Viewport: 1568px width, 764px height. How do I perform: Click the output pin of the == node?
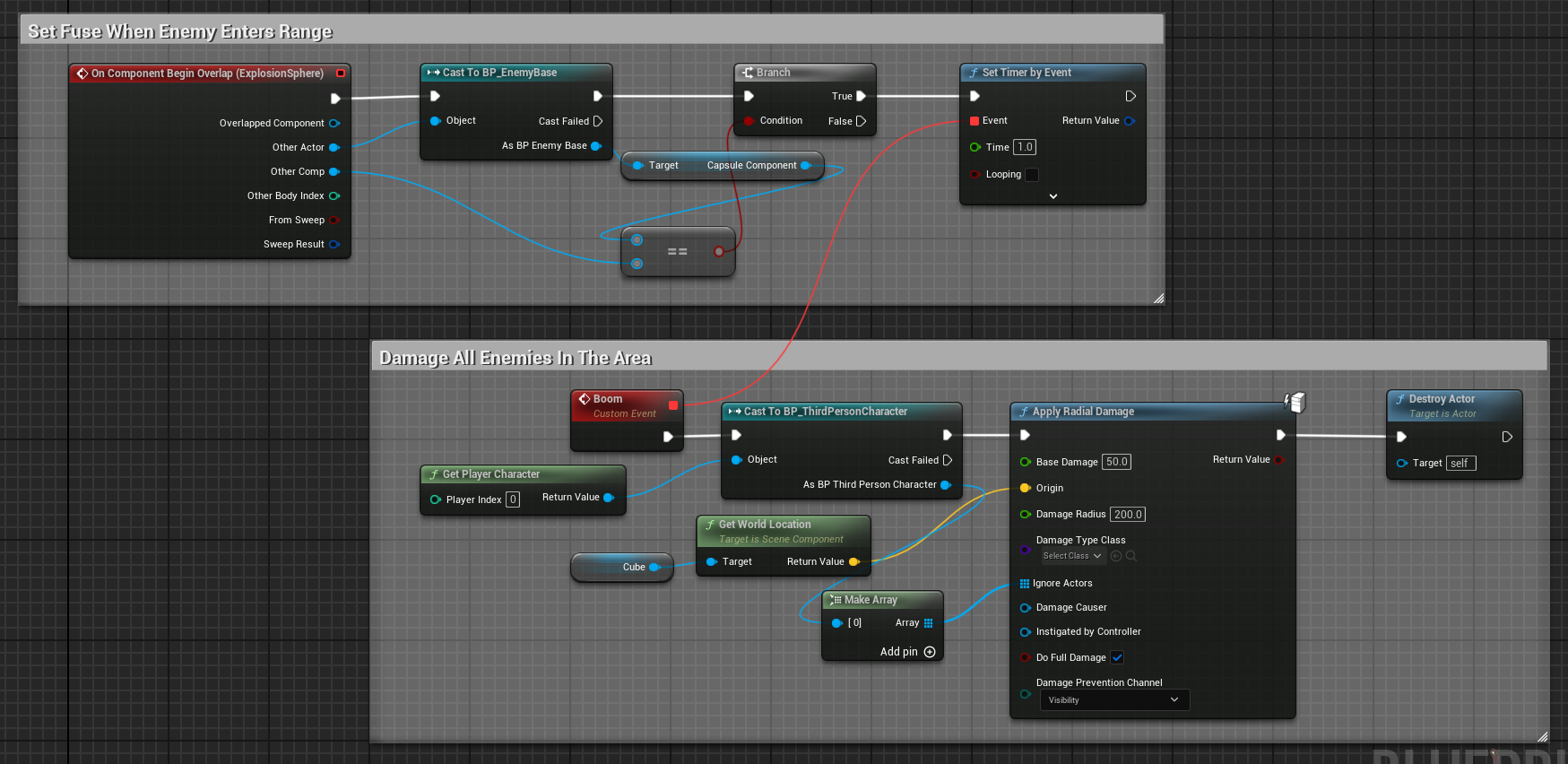(x=719, y=252)
